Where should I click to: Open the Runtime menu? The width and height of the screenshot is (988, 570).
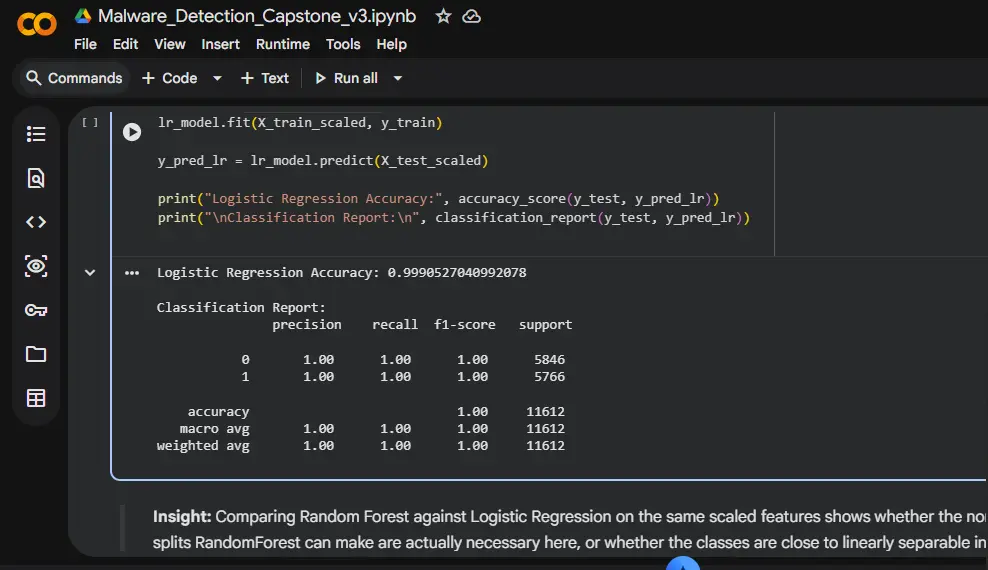pyautogui.click(x=283, y=44)
